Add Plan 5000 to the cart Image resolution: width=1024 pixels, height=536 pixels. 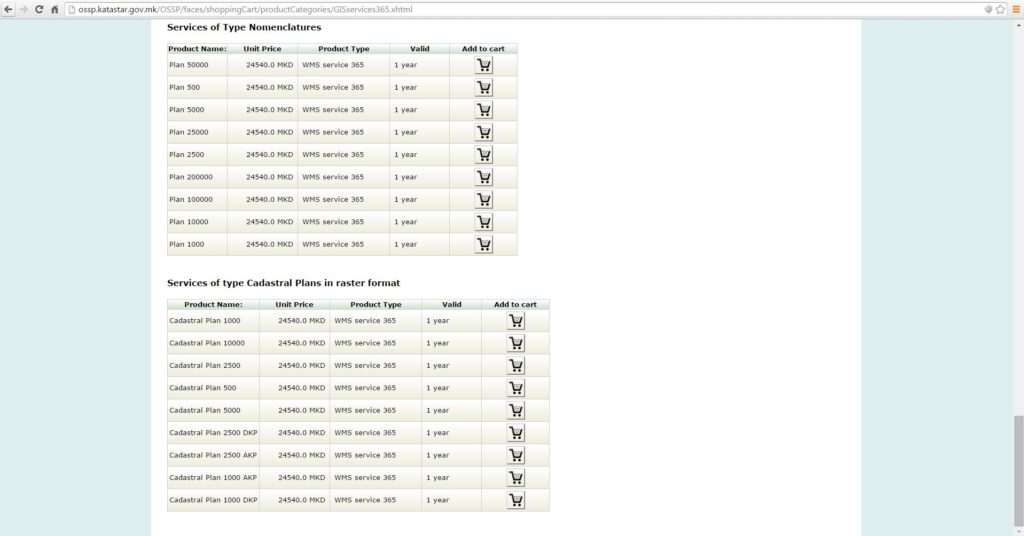pyautogui.click(x=484, y=110)
